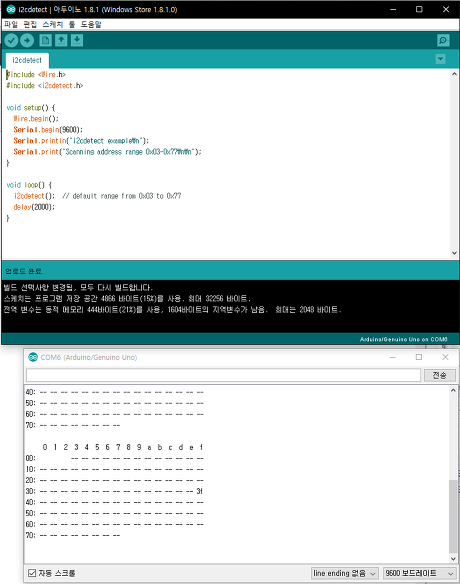Open the 도움말 menu

(x=91, y=25)
